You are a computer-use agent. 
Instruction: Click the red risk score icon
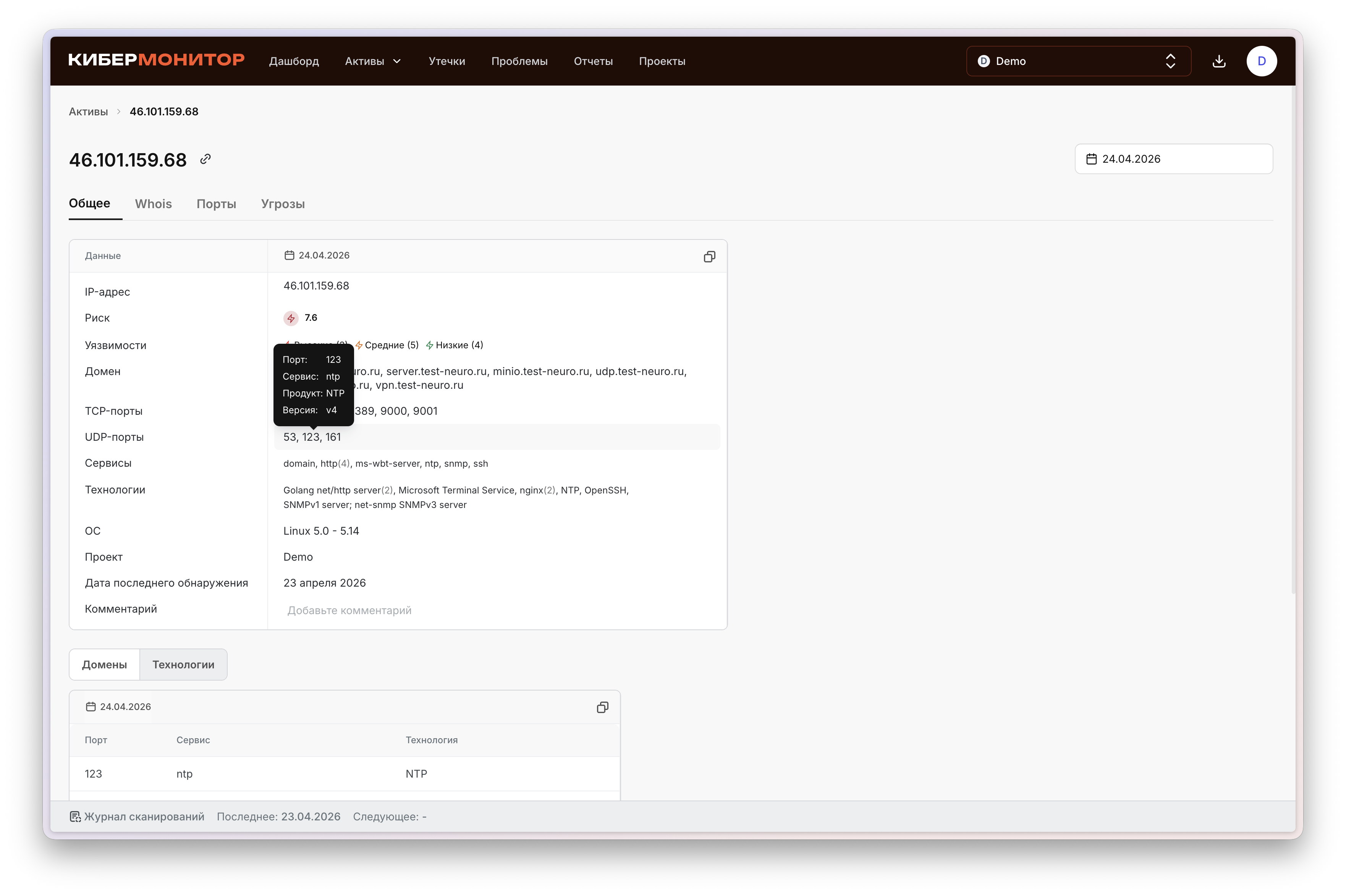tap(291, 318)
